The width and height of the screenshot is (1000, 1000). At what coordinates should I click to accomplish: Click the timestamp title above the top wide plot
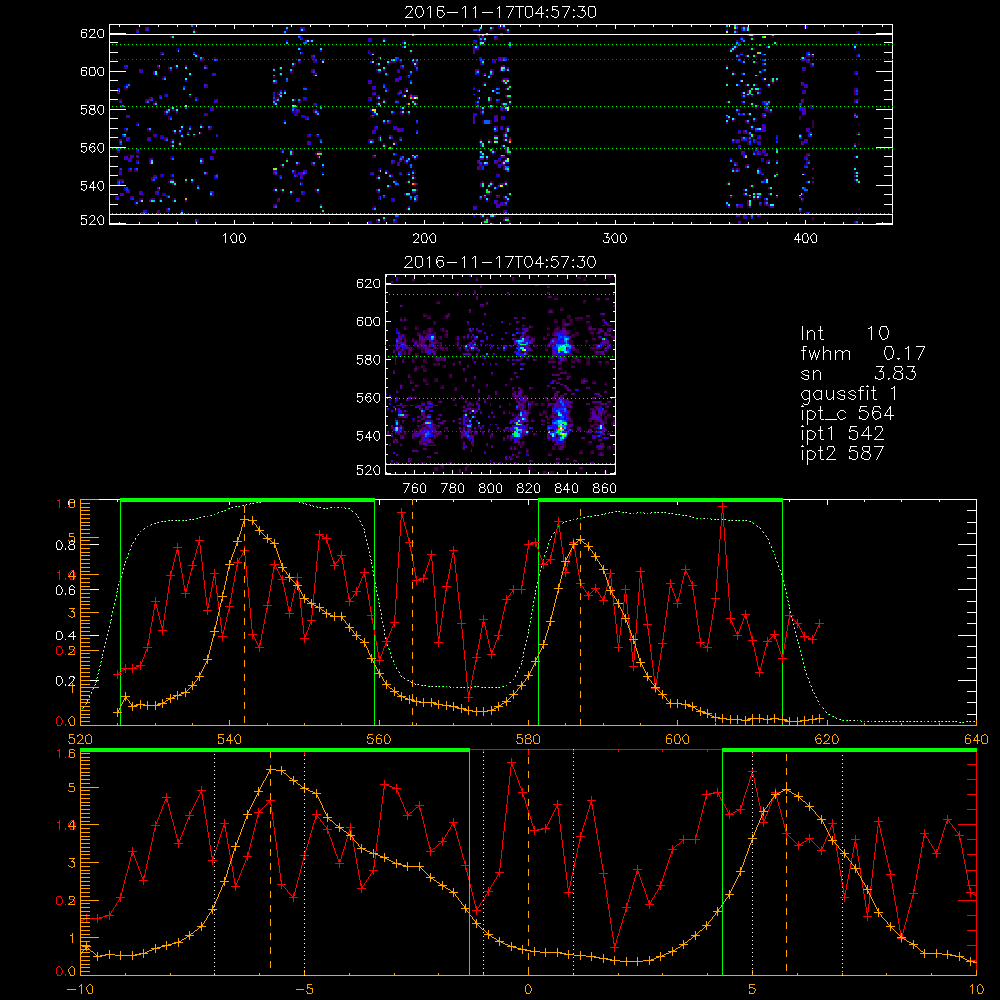coord(501,12)
